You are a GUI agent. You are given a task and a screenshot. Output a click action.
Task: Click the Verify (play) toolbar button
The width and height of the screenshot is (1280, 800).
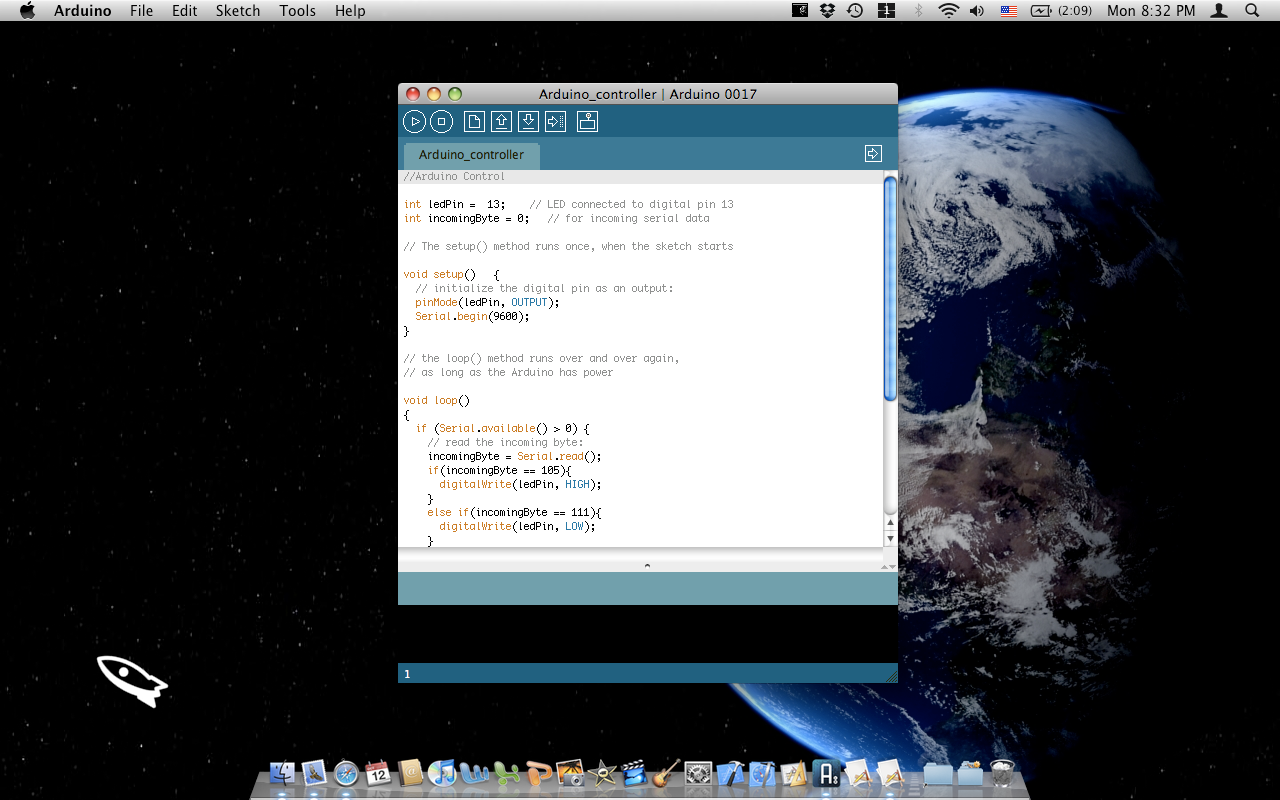[x=414, y=122]
